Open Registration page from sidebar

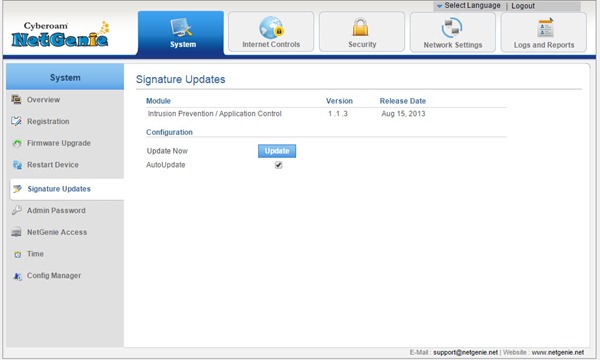tap(48, 121)
